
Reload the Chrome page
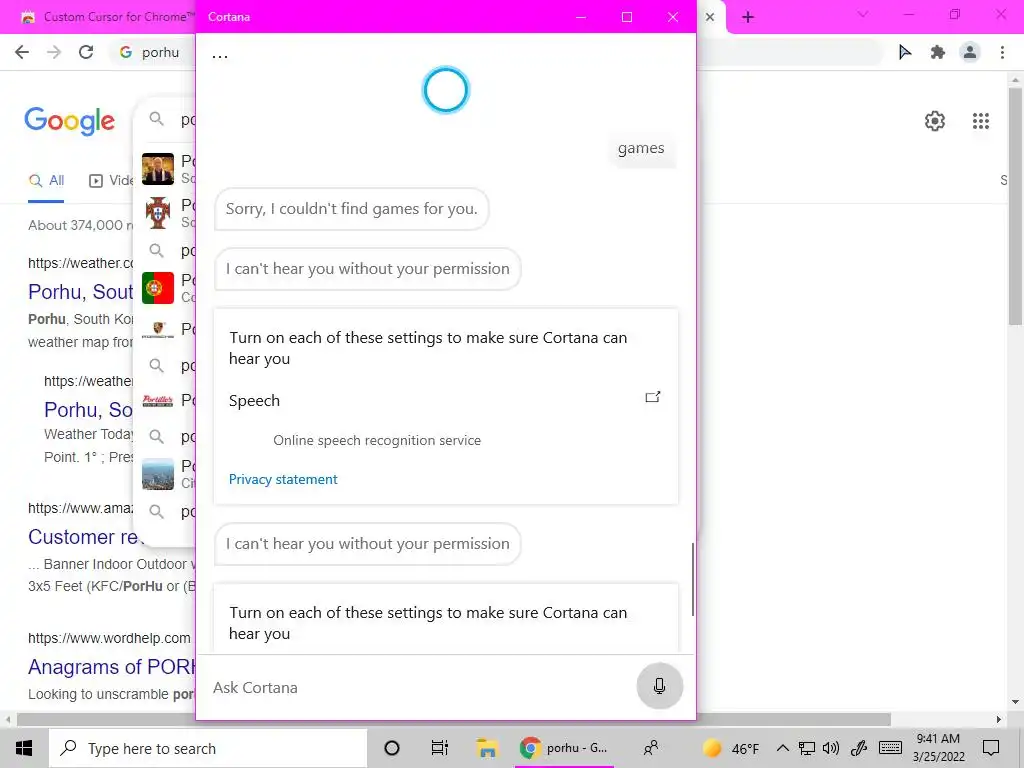tap(86, 52)
